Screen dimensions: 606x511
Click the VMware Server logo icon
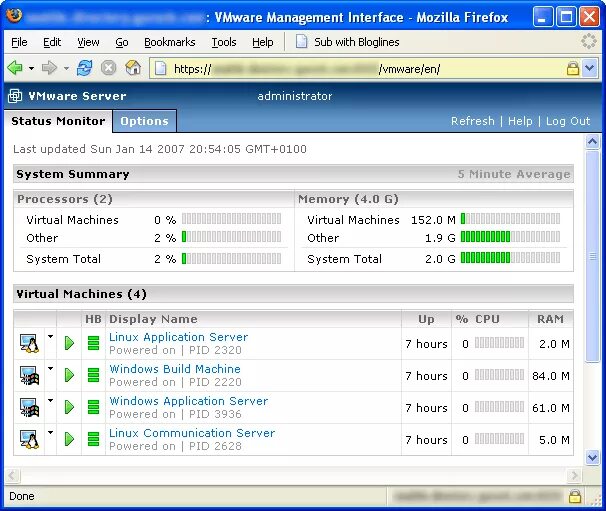tap(15, 96)
